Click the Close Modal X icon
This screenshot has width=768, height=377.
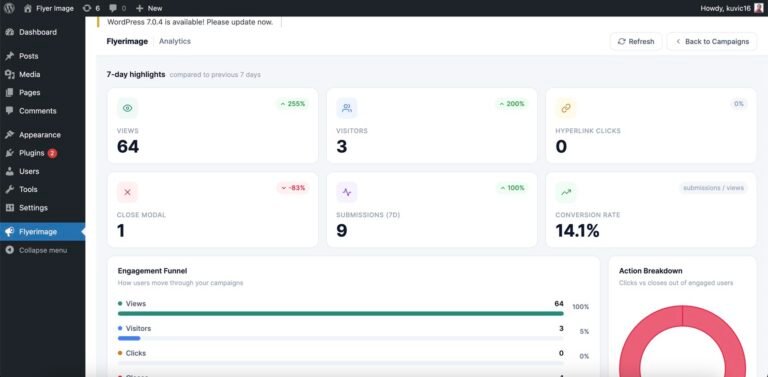(x=127, y=192)
